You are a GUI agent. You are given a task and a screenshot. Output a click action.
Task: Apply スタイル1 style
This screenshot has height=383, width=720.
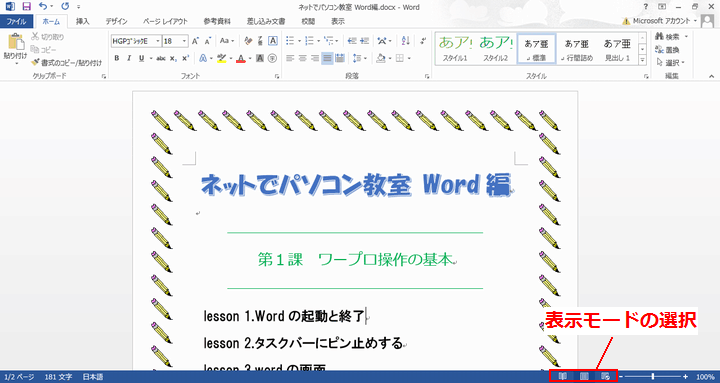455,48
